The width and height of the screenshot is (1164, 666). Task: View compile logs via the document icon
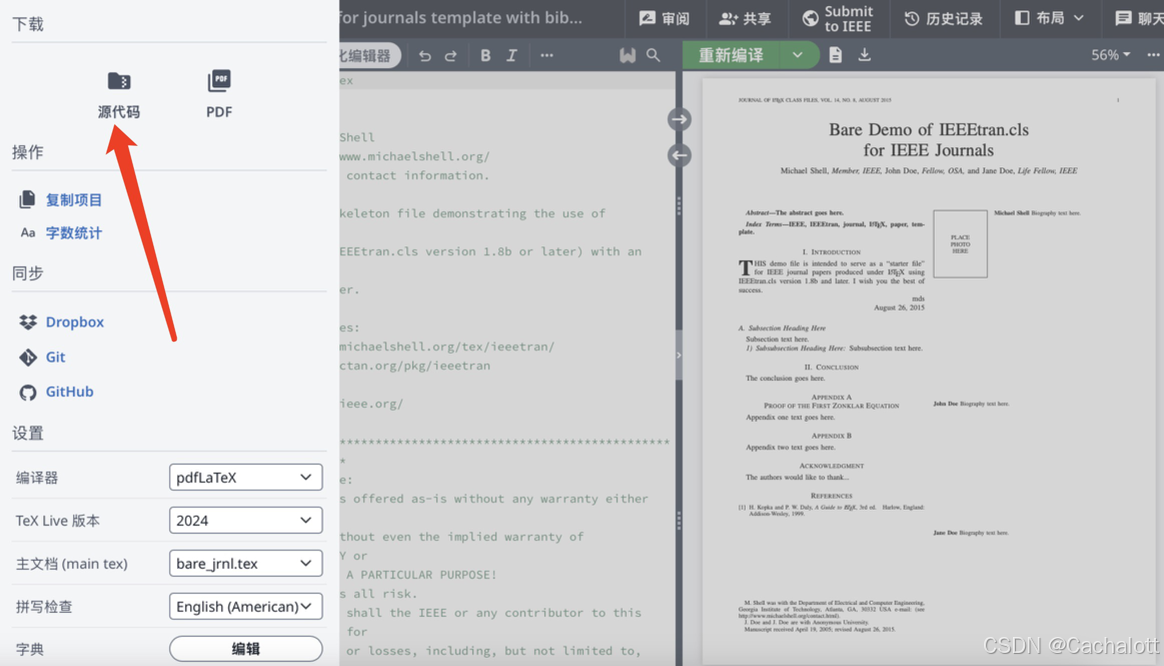pos(836,55)
